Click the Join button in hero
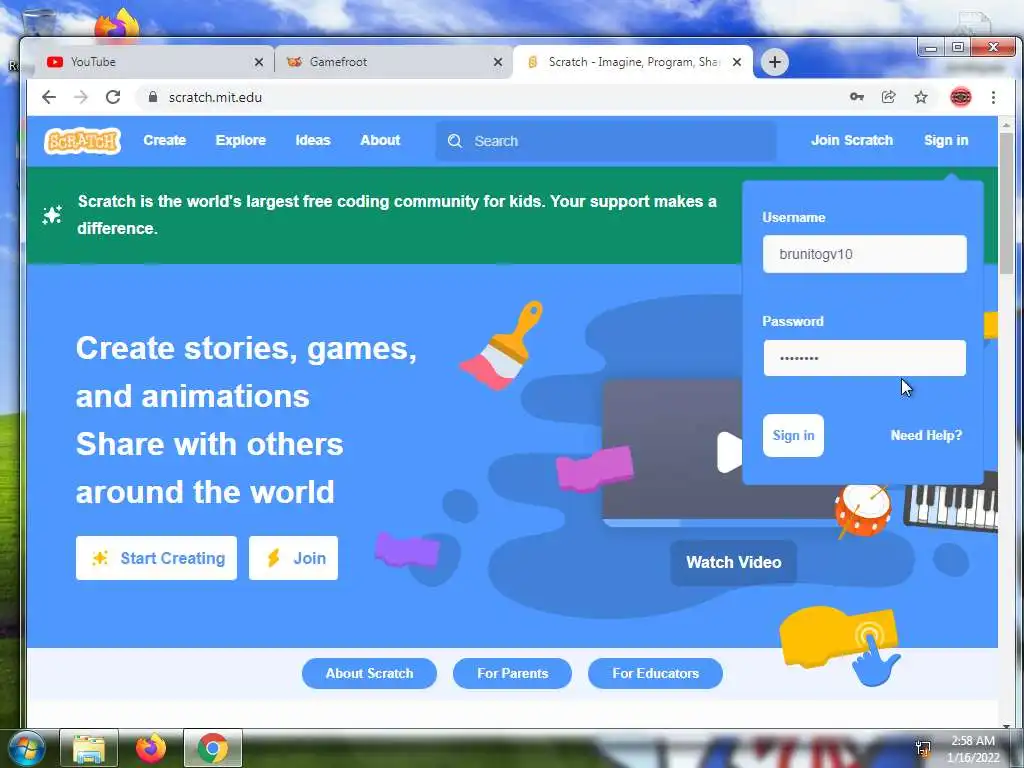This screenshot has width=1024, height=768. point(293,558)
